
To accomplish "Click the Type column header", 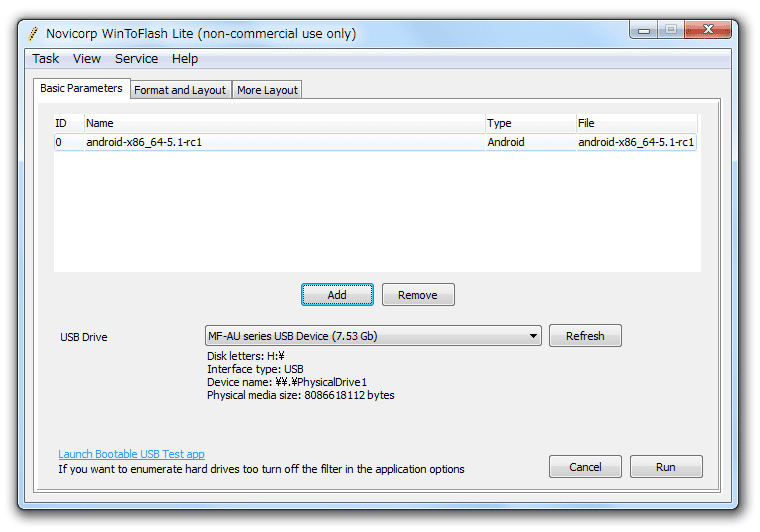I will point(530,123).
